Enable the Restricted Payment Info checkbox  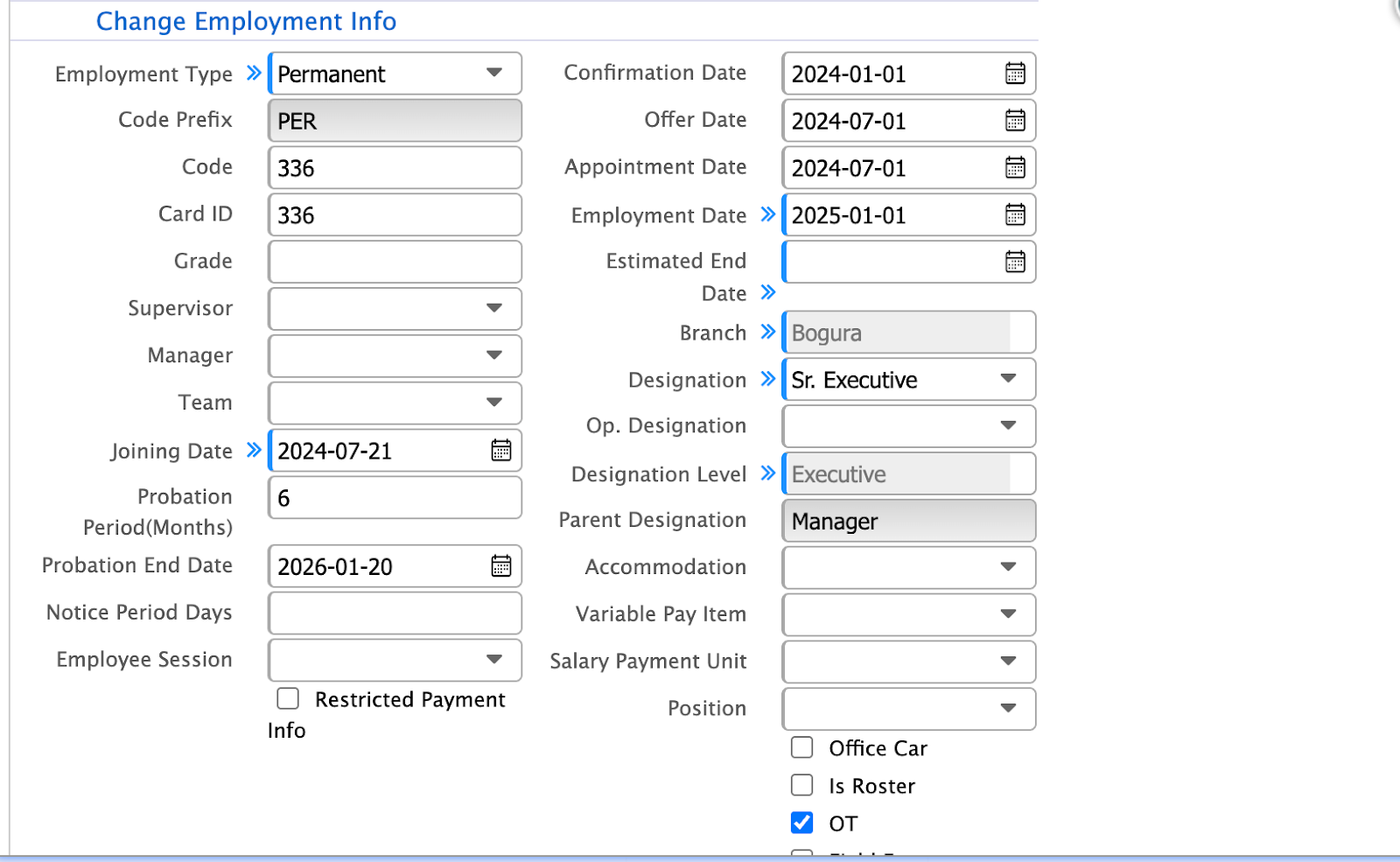[x=287, y=698]
